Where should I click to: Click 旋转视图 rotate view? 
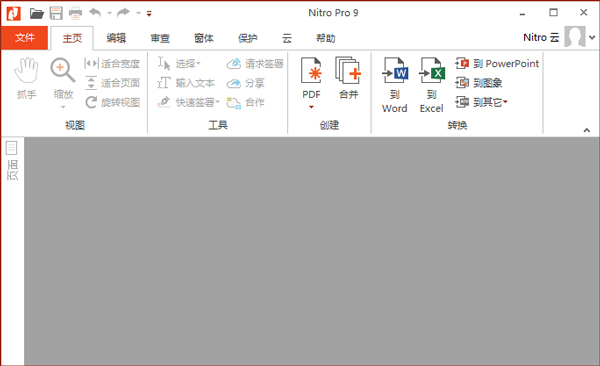(x=112, y=102)
